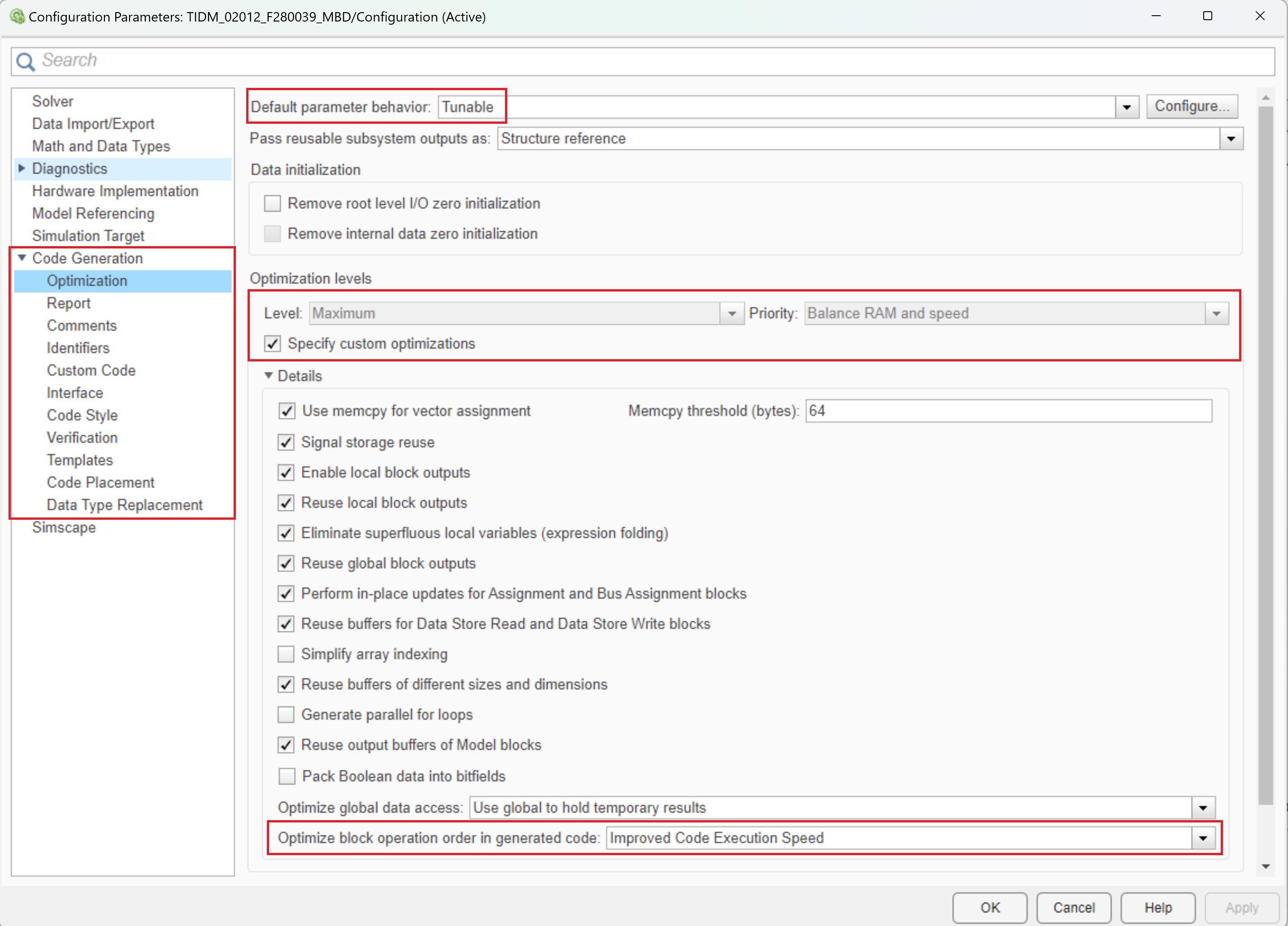Click the Code Generation tree item
The height and width of the screenshot is (926, 1288).
click(x=90, y=258)
